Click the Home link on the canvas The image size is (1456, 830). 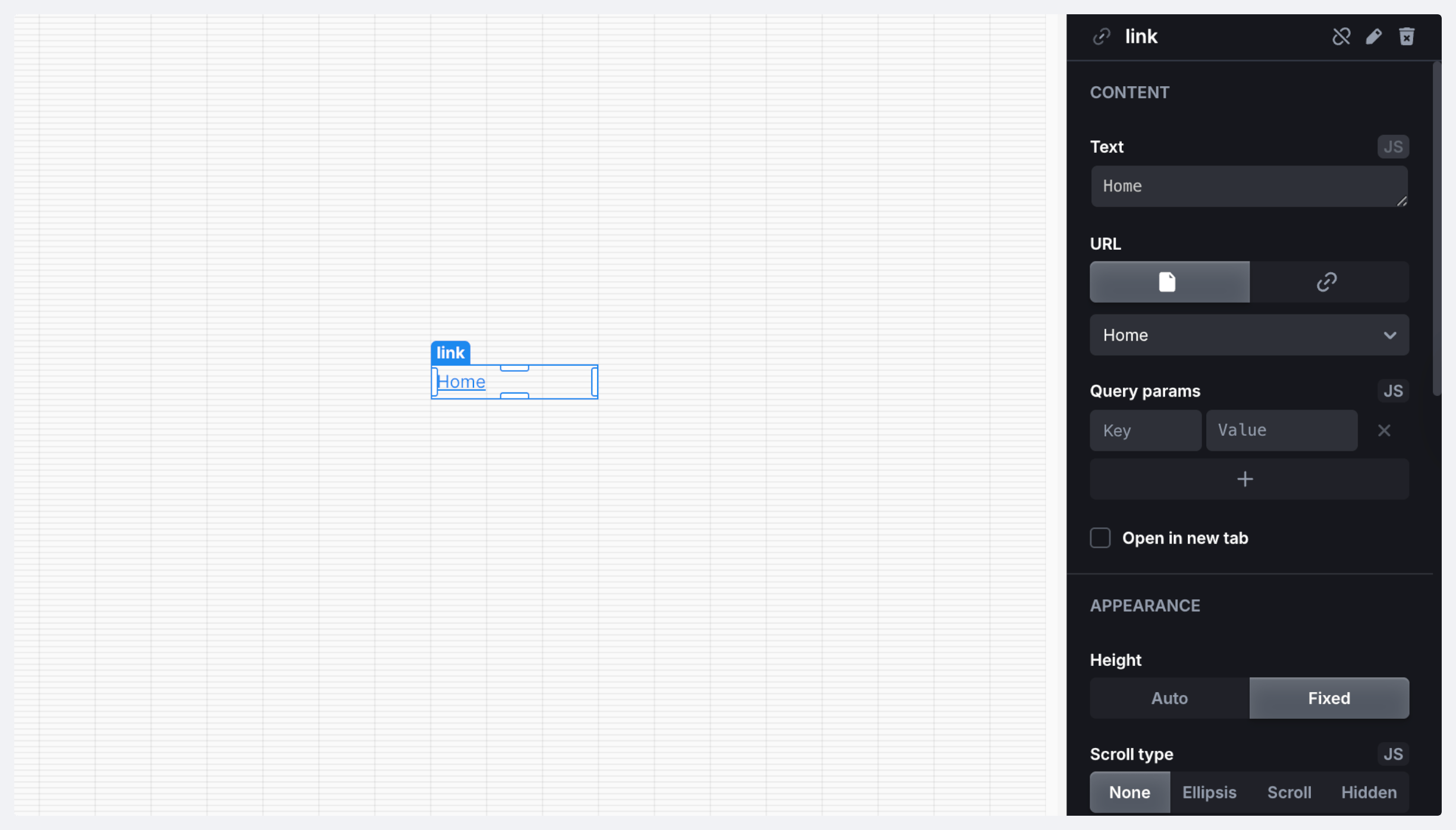click(x=462, y=382)
